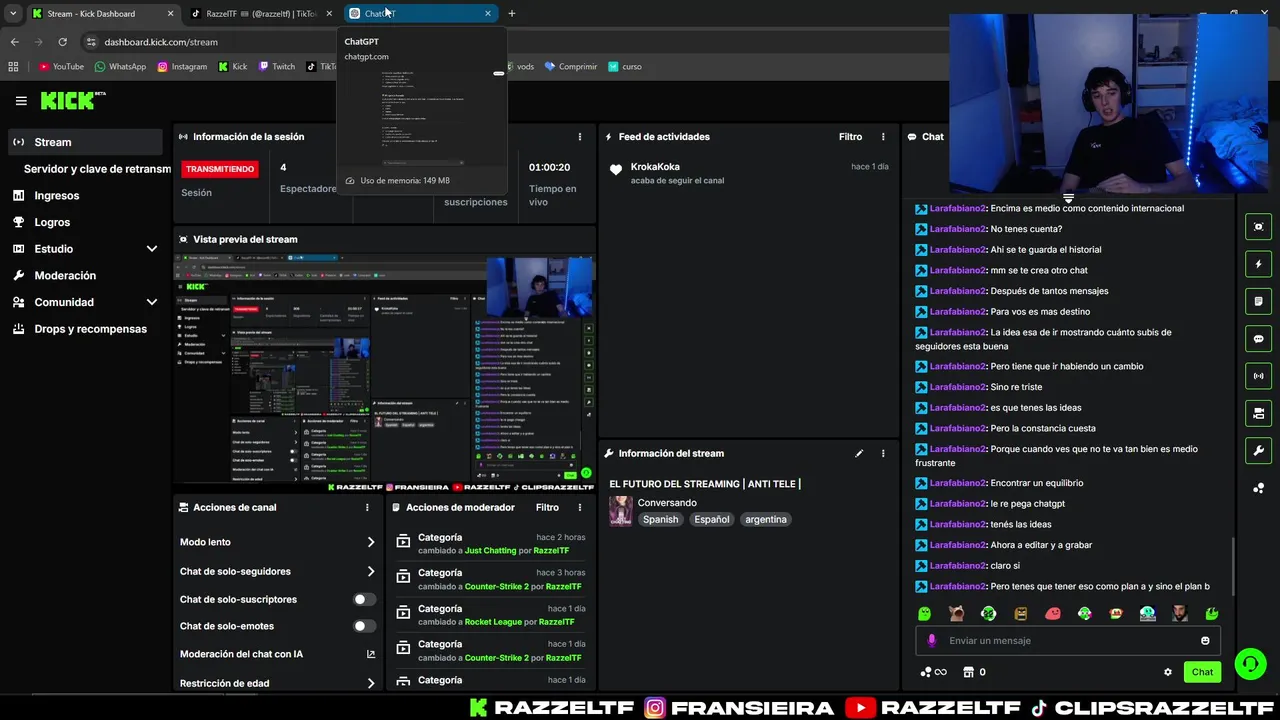
Task: Select Stream in the left sidebar
Action: pyautogui.click(x=85, y=142)
